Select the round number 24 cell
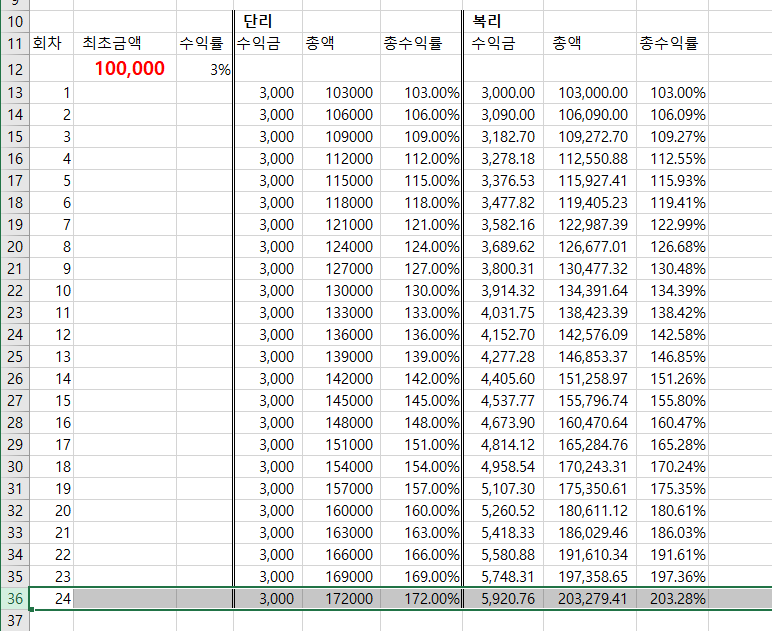The image size is (772, 631). coord(51,599)
